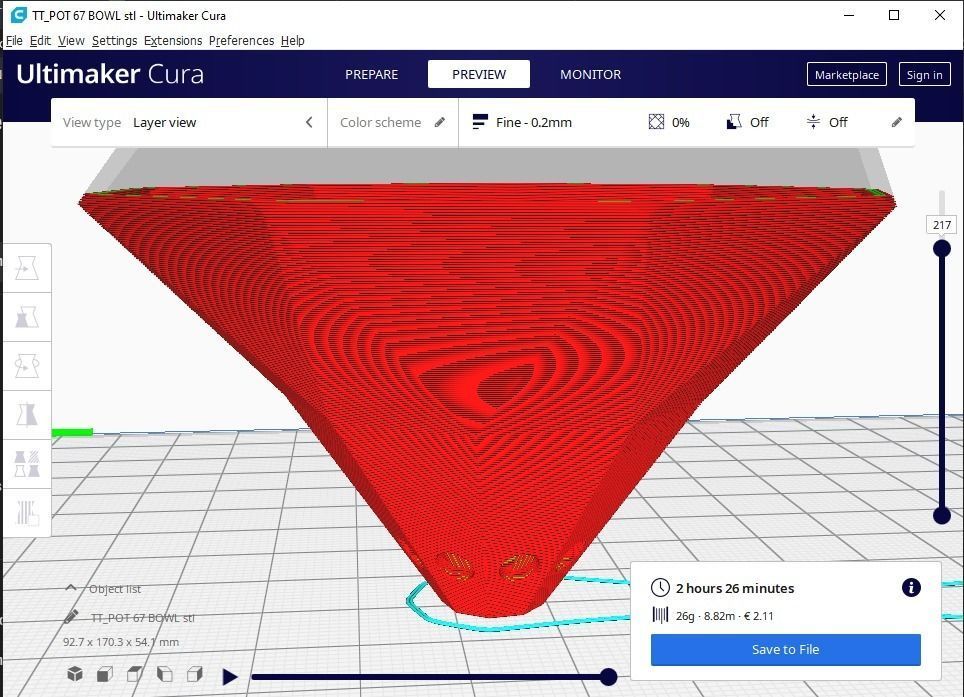This screenshot has height=697, width=964.
Task: Switch to top camera view cube
Action: click(135, 674)
